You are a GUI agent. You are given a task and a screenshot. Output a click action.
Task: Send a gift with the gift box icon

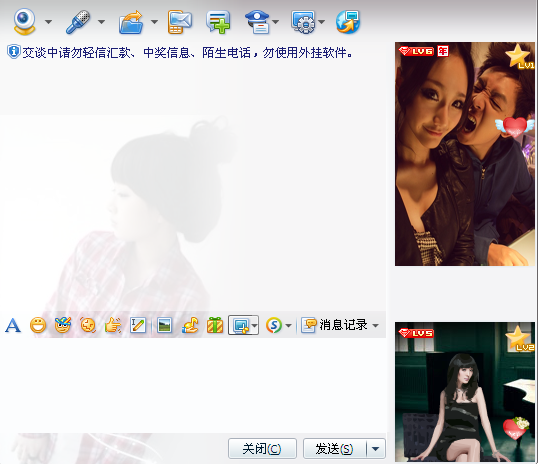[215, 325]
